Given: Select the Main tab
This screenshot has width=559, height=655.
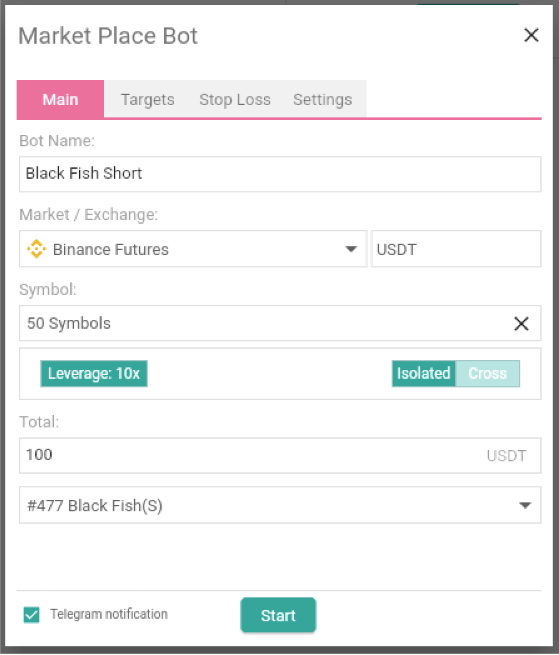Looking at the screenshot, I should pyautogui.click(x=60, y=99).
